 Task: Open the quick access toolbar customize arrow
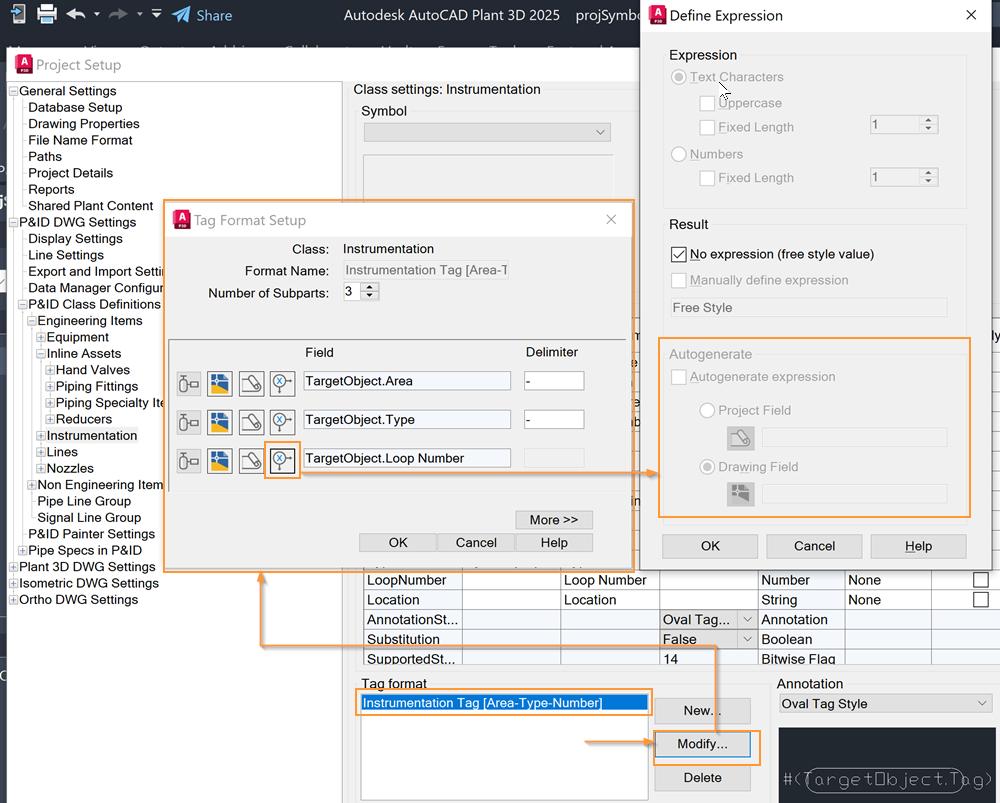156,13
